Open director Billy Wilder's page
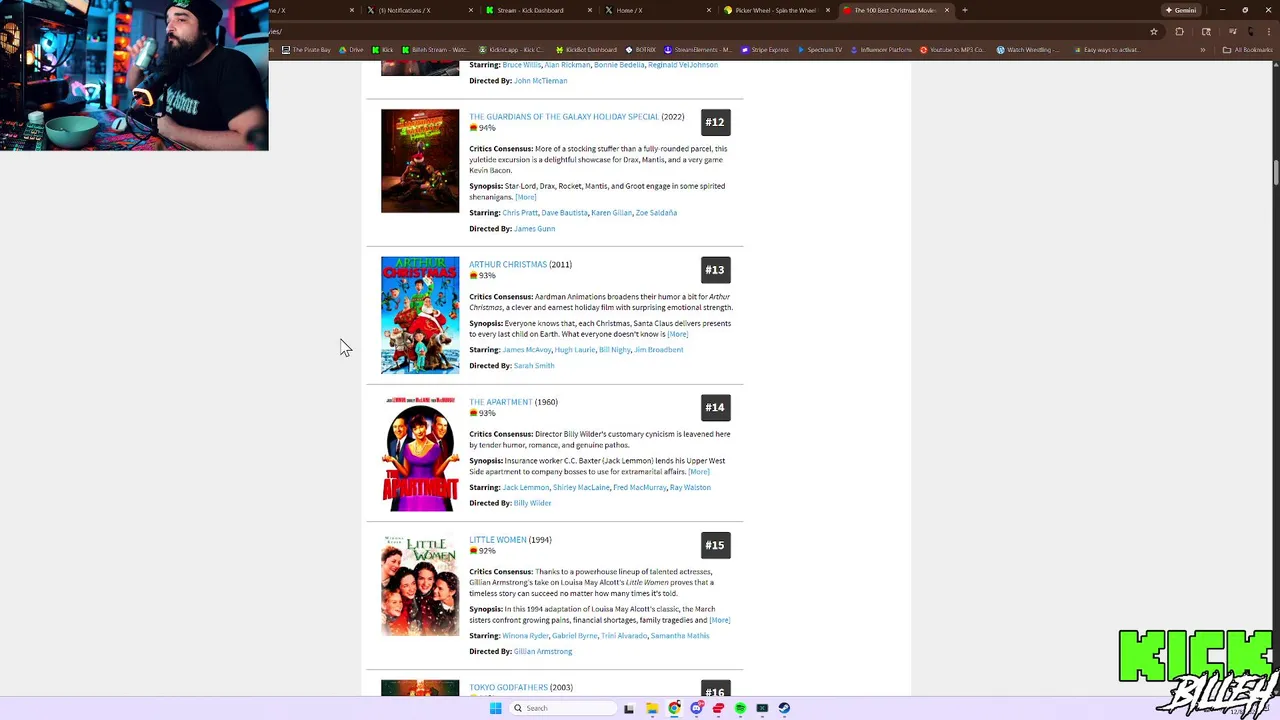 pos(532,504)
